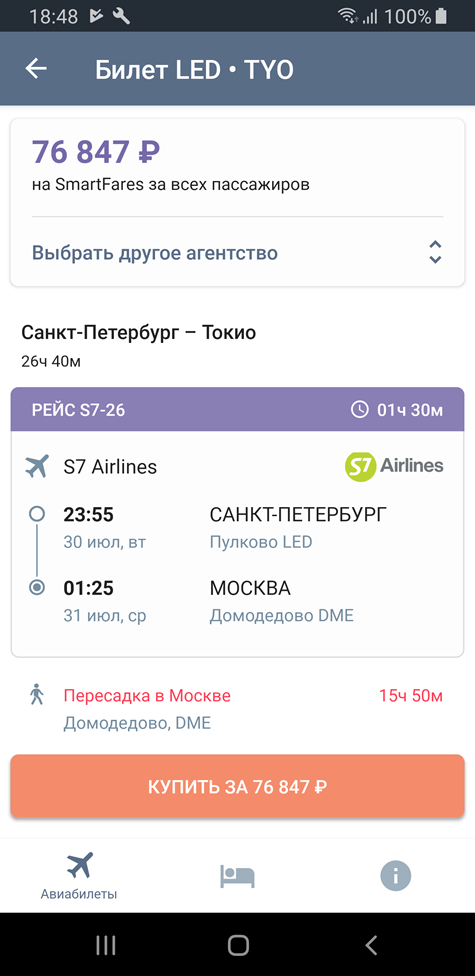Open Выбрать другое агентство selector
This screenshot has width=475, height=976.
point(237,253)
